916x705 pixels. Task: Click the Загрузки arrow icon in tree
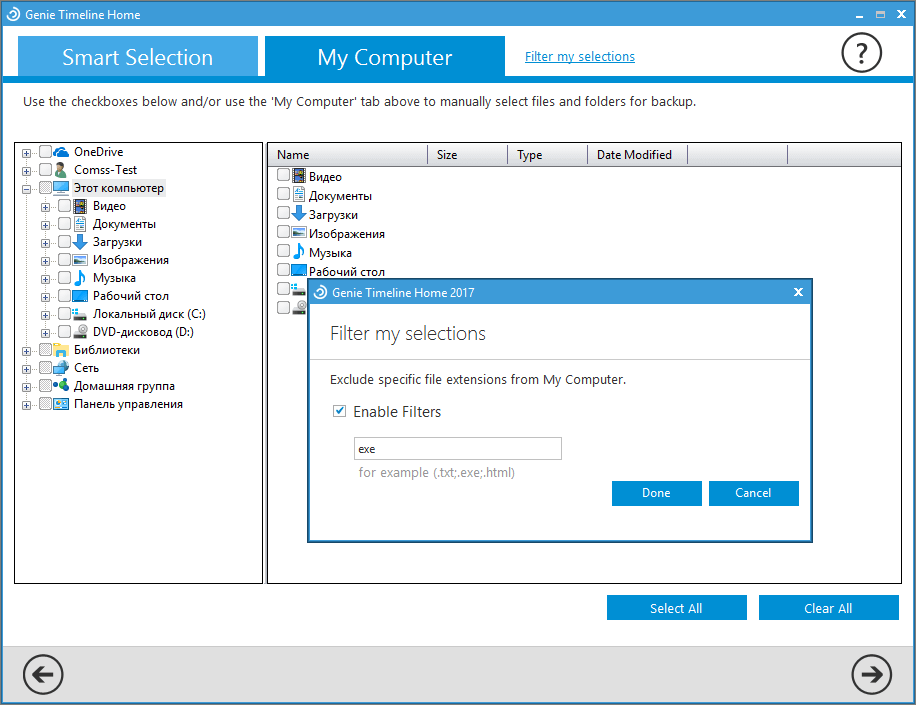point(80,242)
